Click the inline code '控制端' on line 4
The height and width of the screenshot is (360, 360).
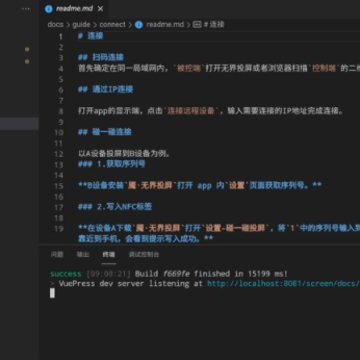click(x=324, y=68)
